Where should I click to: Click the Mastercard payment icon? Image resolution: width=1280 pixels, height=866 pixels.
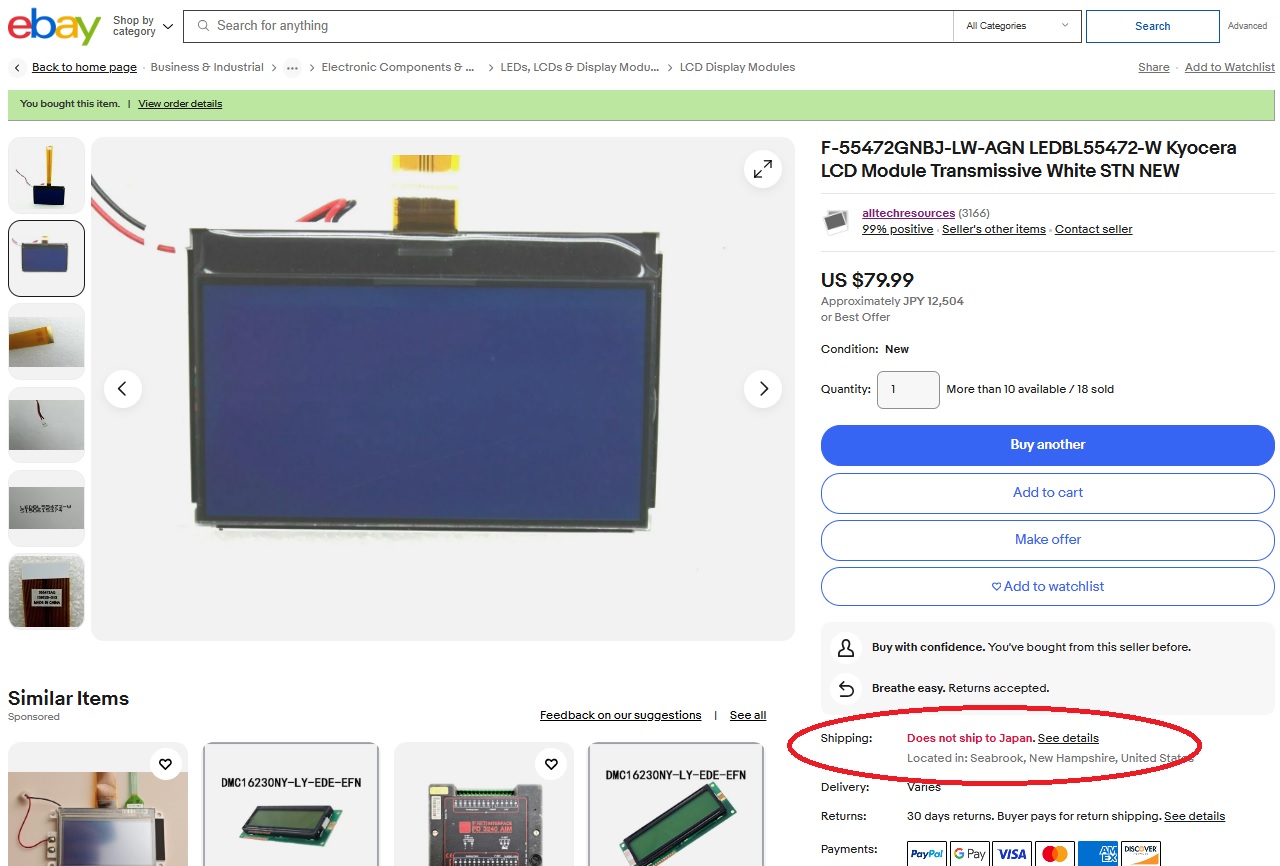coord(1055,853)
